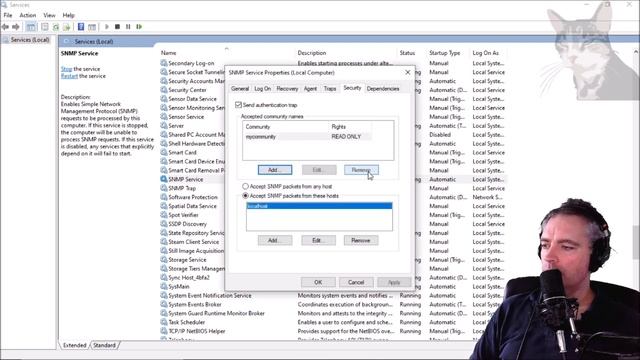Select Accept SNMP packets from any host
Image resolution: width=640 pixels, height=360 pixels.
pos(245,186)
